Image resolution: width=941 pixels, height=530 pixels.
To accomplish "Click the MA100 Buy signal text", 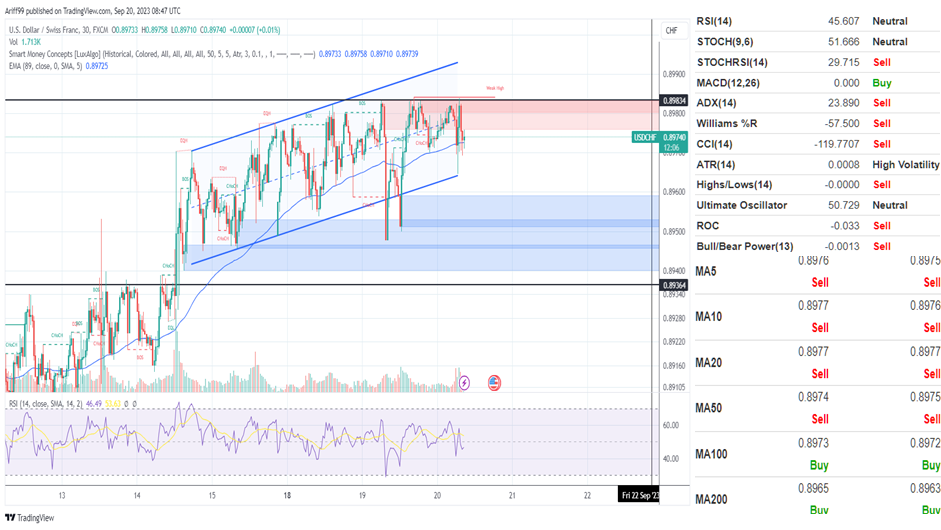I will [x=819, y=465].
